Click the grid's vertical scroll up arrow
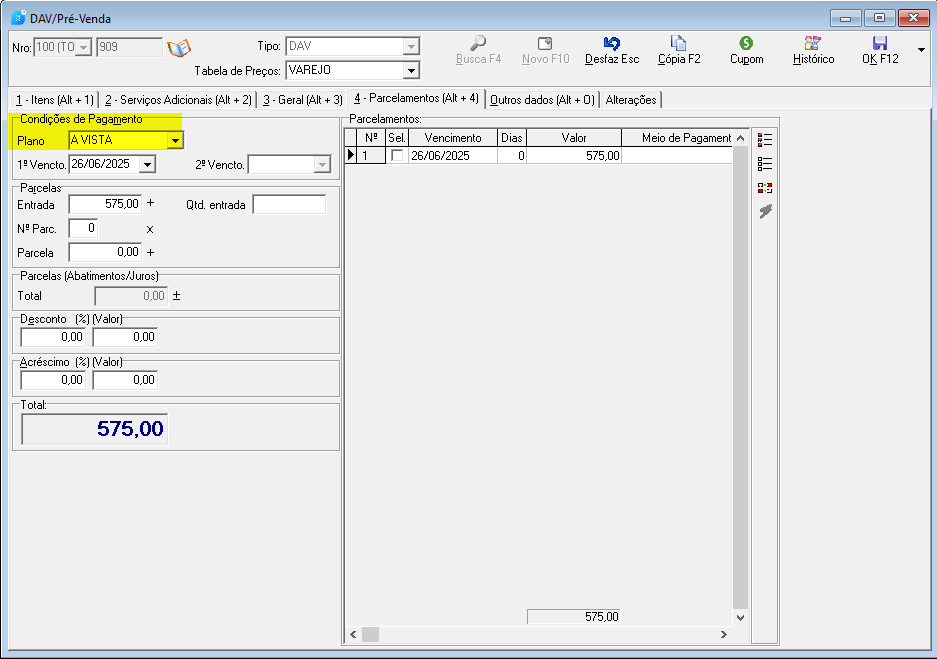This screenshot has height=659, width=937. (x=740, y=138)
